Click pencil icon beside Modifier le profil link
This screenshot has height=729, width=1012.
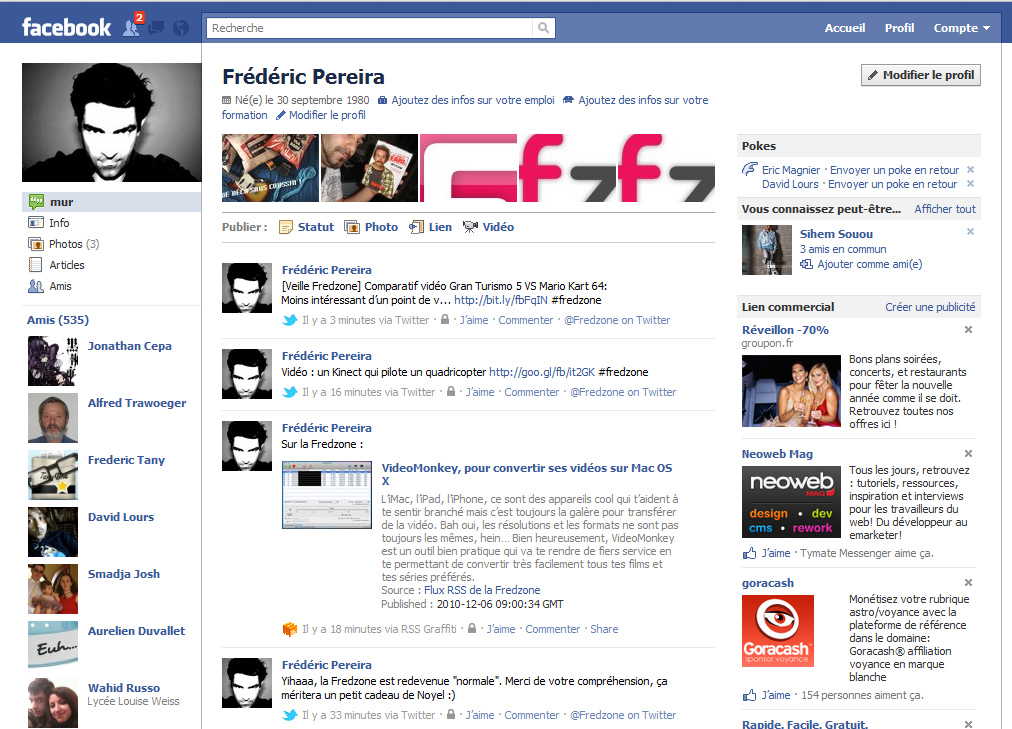(281, 115)
